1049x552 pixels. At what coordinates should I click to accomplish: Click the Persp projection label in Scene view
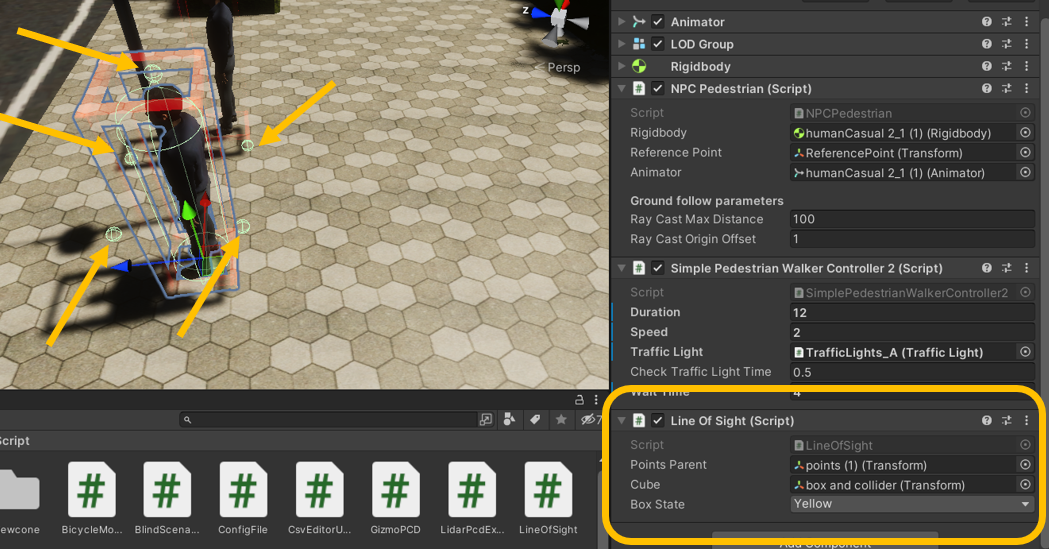(563, 67)
